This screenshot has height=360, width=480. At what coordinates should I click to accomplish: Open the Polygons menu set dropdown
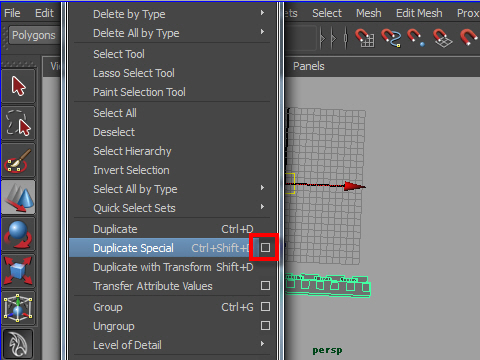tap(34, 35)
